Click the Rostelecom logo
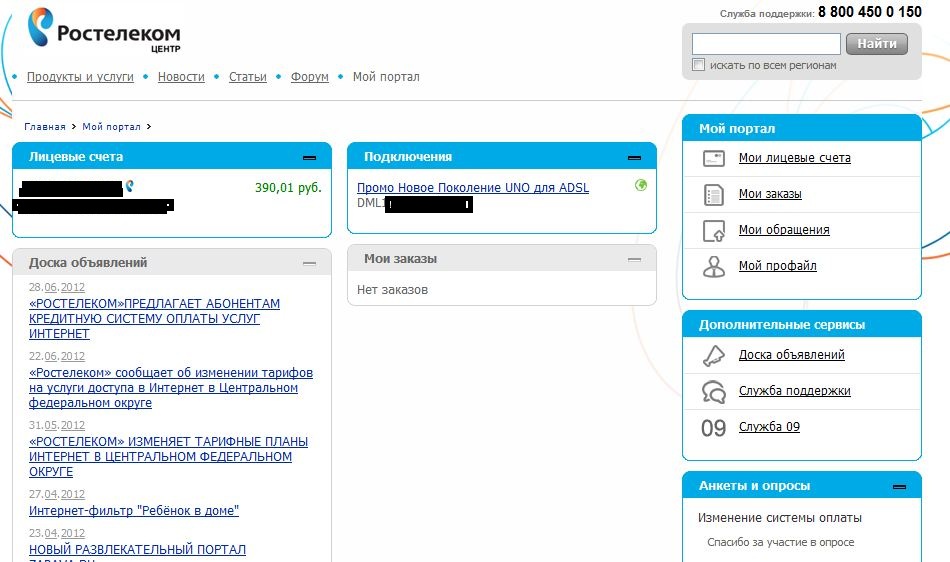Screen dimensions: 950x562 (104, 30)
